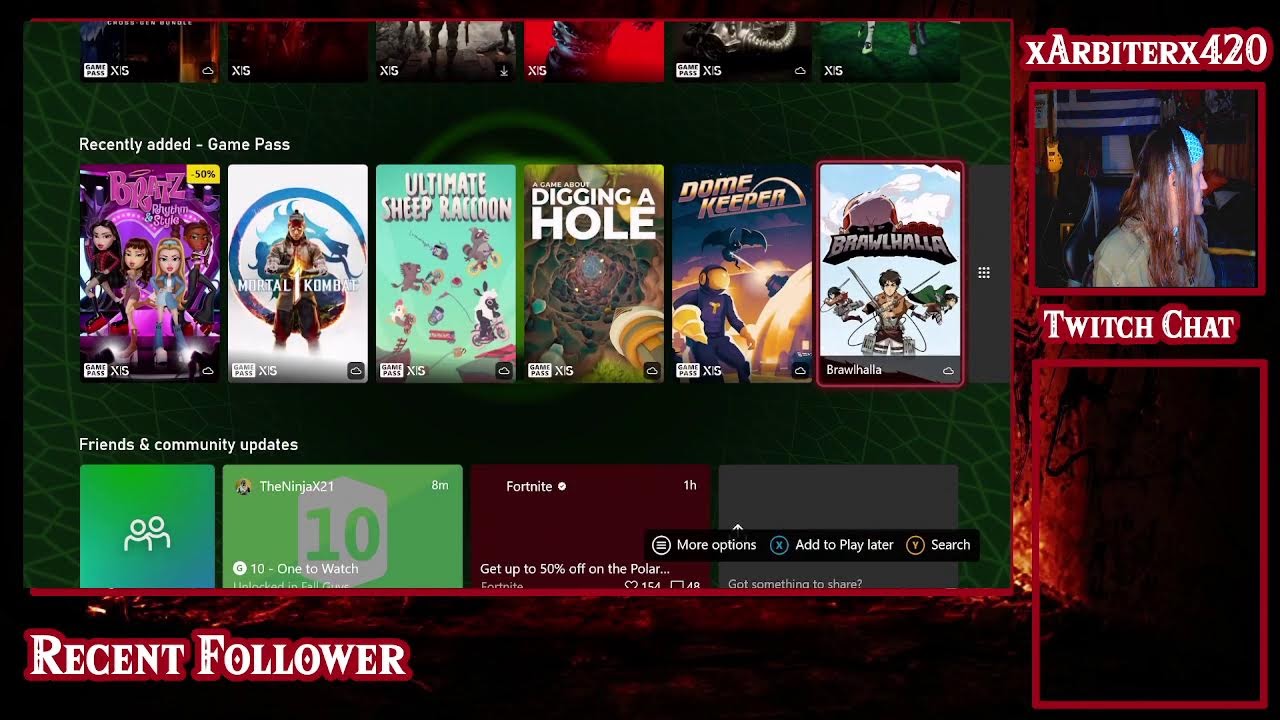Launch the highlighted Brawlhalla game tile

890,273
